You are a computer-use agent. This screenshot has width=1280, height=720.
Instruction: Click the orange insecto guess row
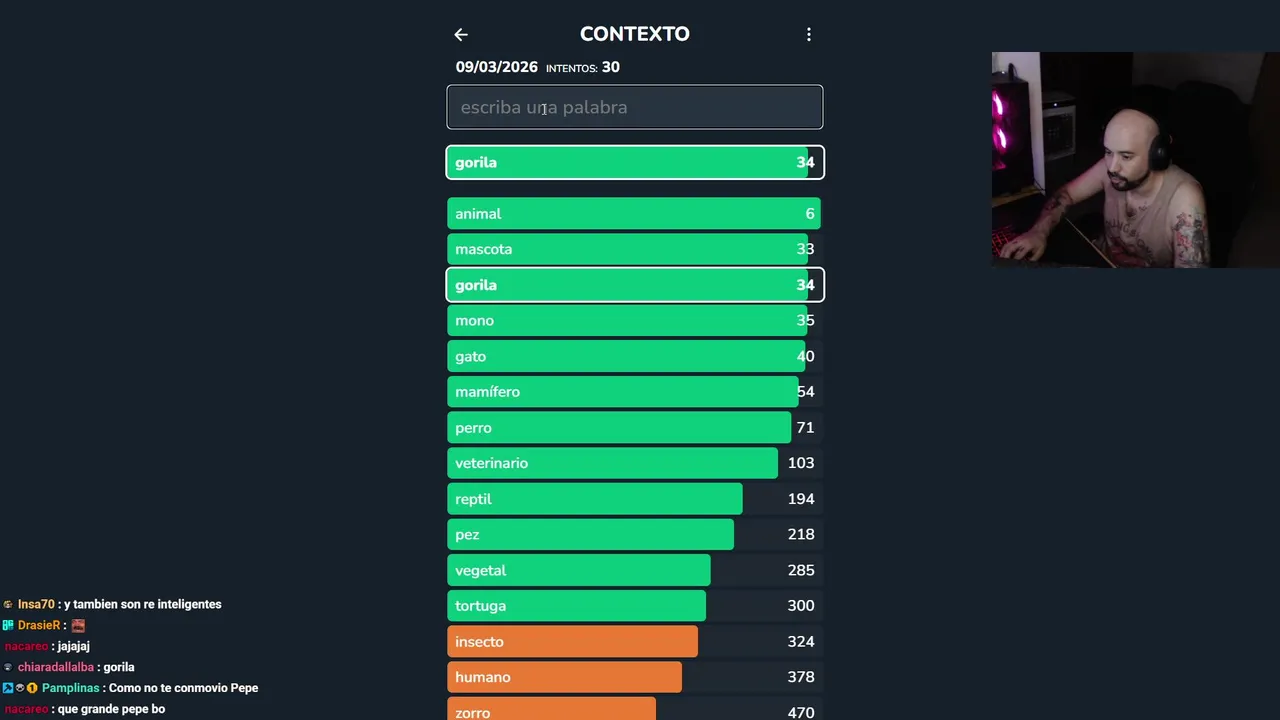coord(634,642)
